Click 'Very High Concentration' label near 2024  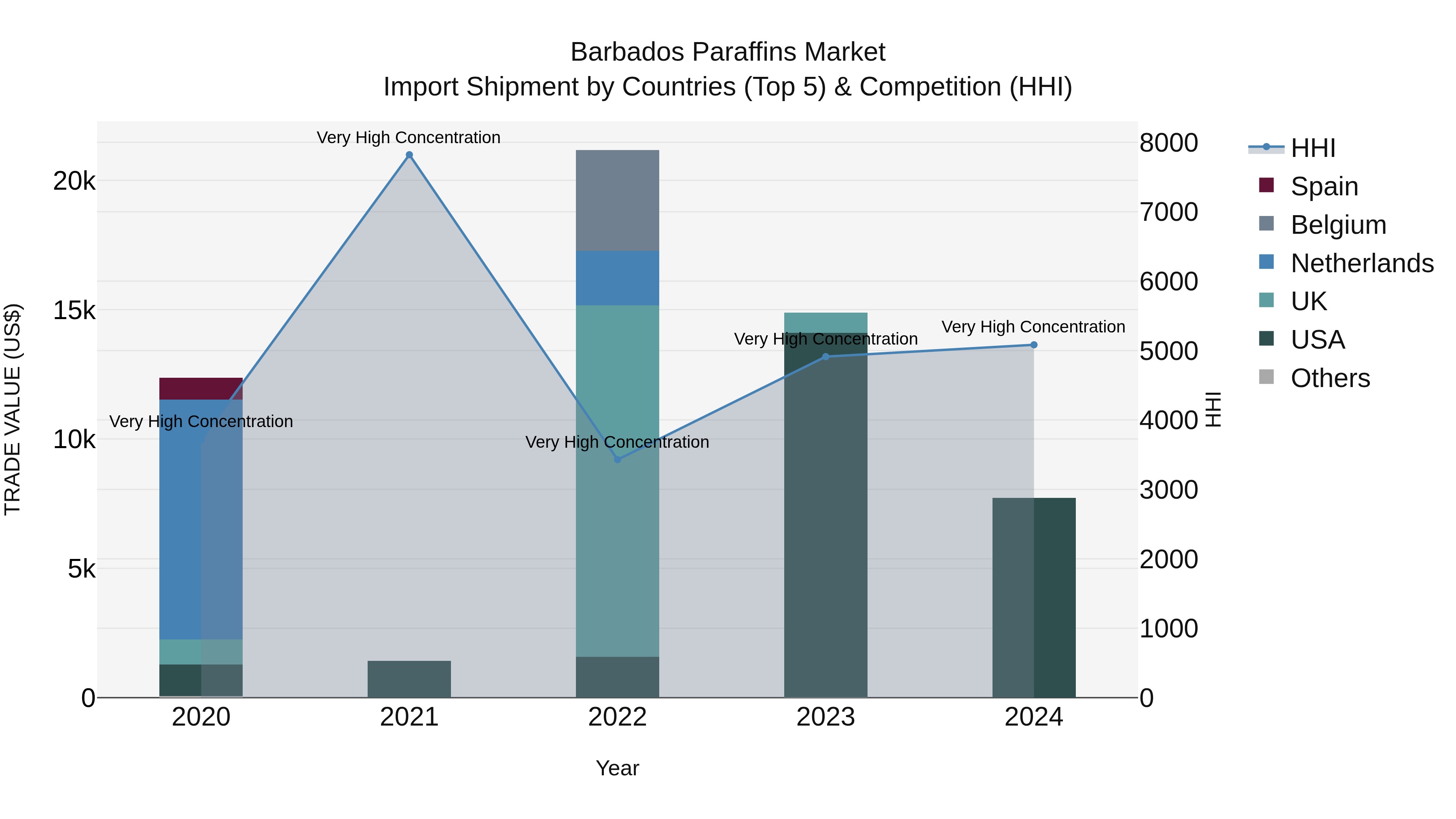[1033, 327]
